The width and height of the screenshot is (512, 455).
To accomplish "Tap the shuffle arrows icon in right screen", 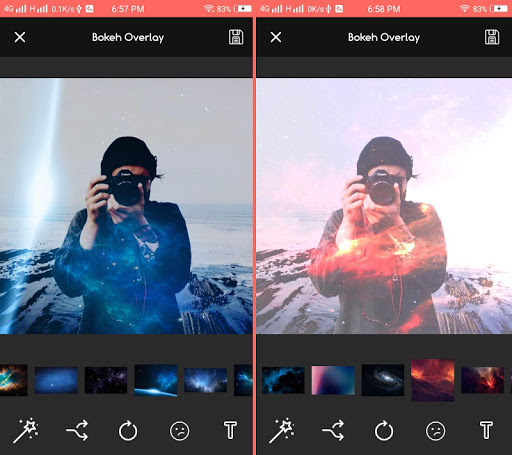I will coord(333,430).
